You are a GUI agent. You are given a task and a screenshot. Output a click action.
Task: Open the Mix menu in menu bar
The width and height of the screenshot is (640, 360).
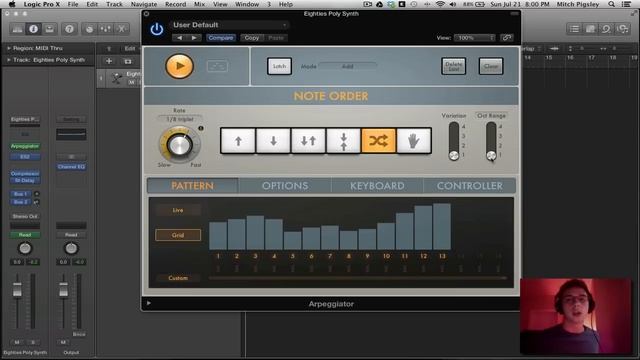pyautogui.click(x=199, y=4)
